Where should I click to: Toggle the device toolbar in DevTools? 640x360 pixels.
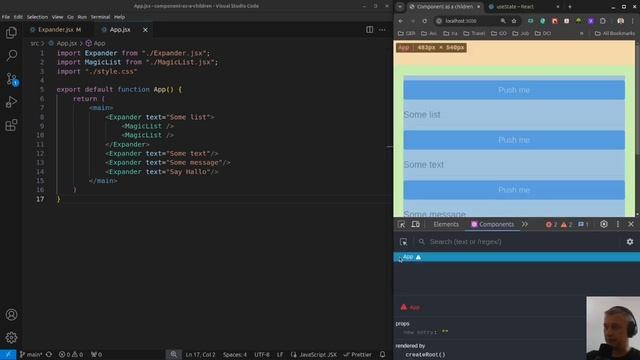click(416, 224)
